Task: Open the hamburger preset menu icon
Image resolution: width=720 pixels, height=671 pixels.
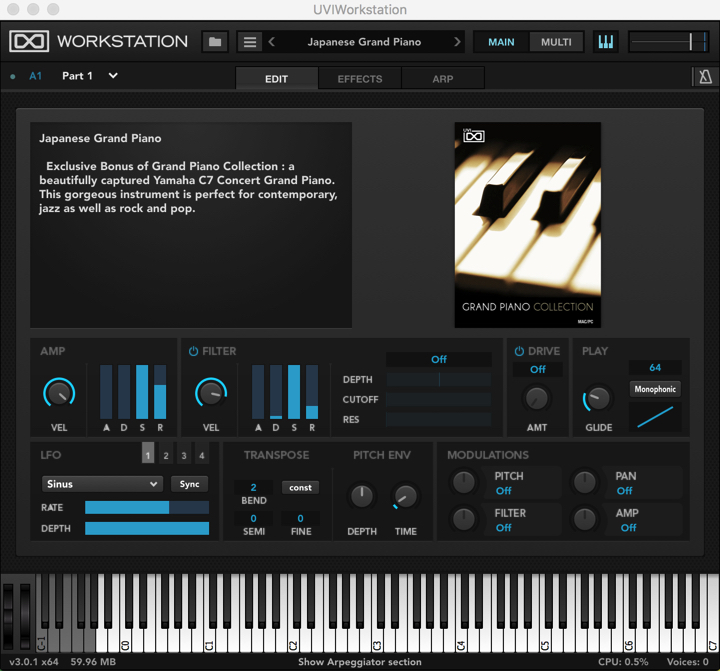Action: (x=250, y=42)
